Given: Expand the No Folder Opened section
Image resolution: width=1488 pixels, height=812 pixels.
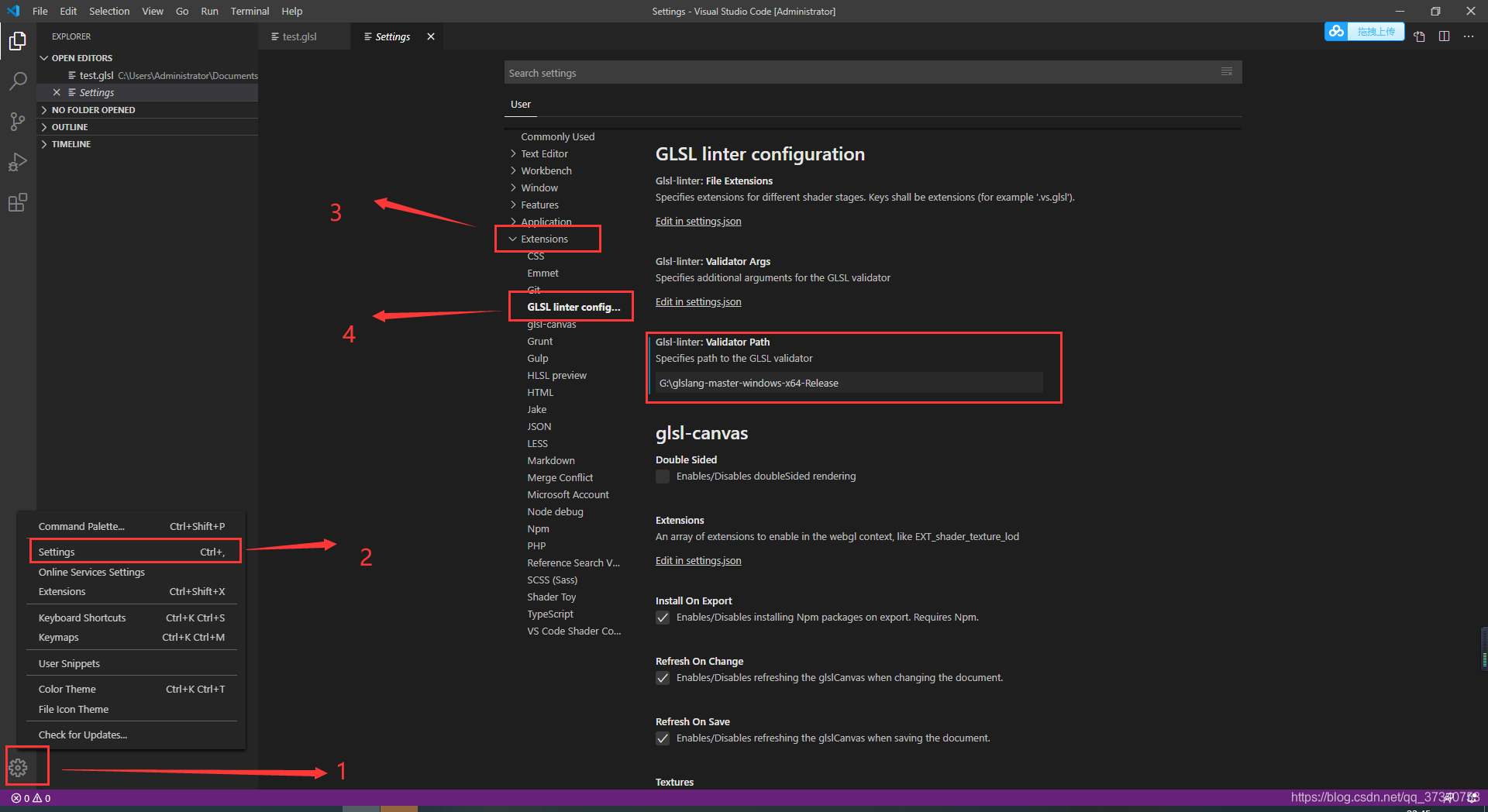Looking at the screenshot, I should pos(147,110).
